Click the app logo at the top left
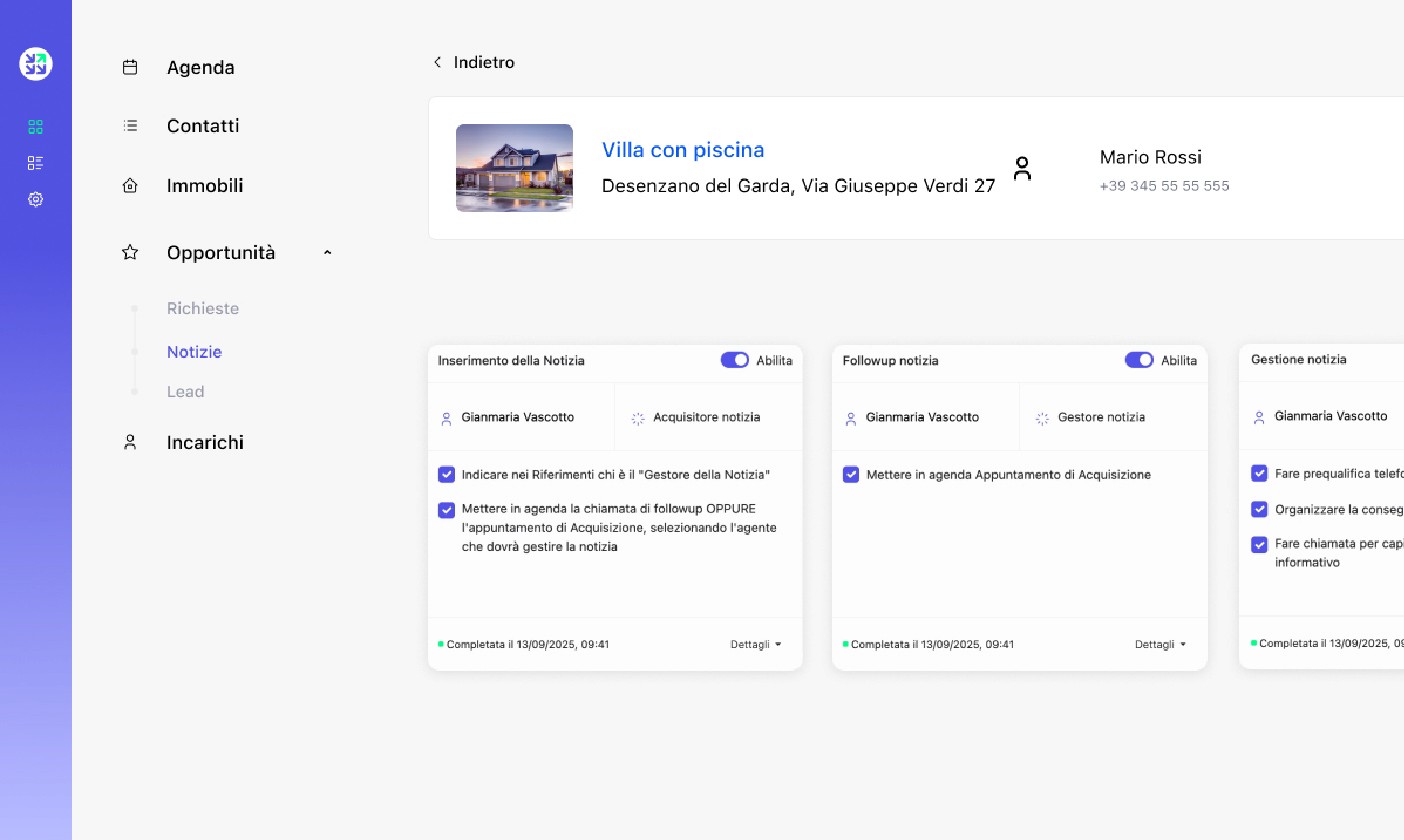Image resolution: width=1404 pixels, height=840 pixels. (x=35, y=63)
